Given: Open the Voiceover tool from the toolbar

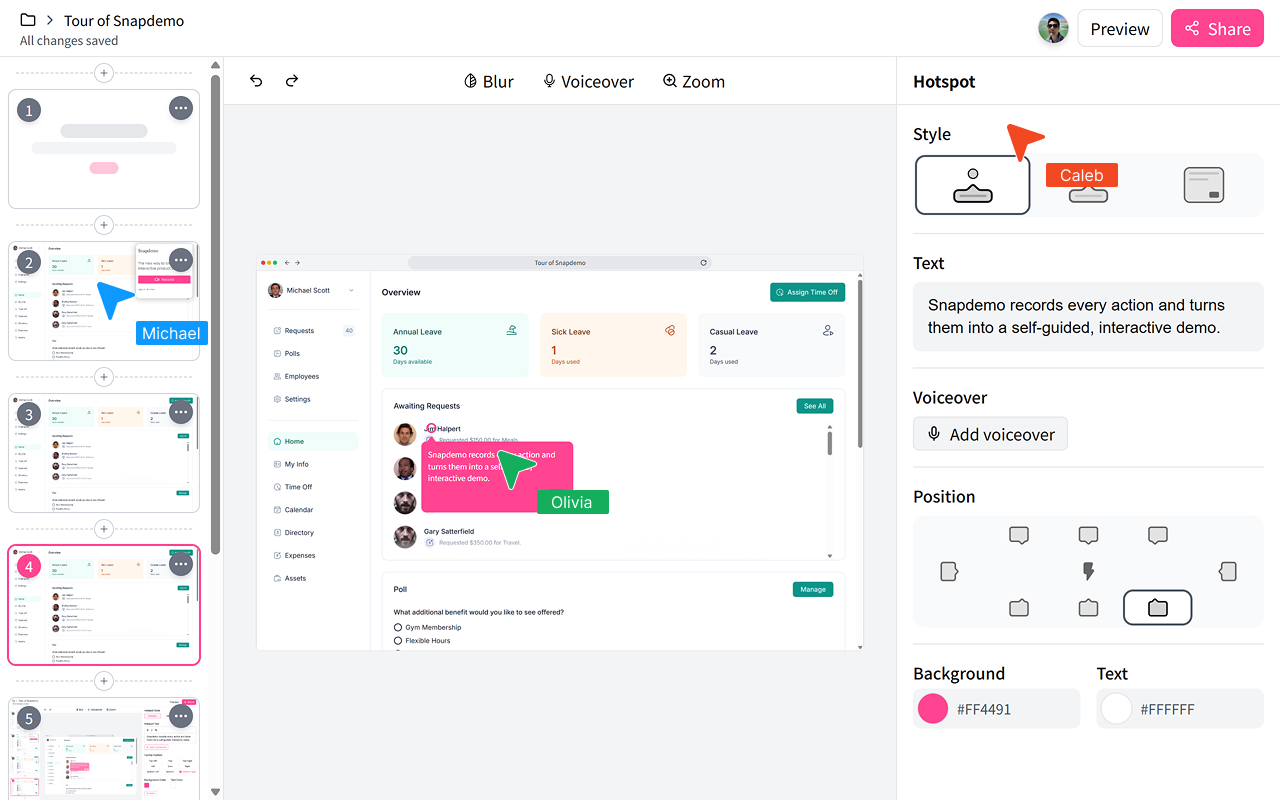Looking at the screenshot, I should click(x=588, y=81).
